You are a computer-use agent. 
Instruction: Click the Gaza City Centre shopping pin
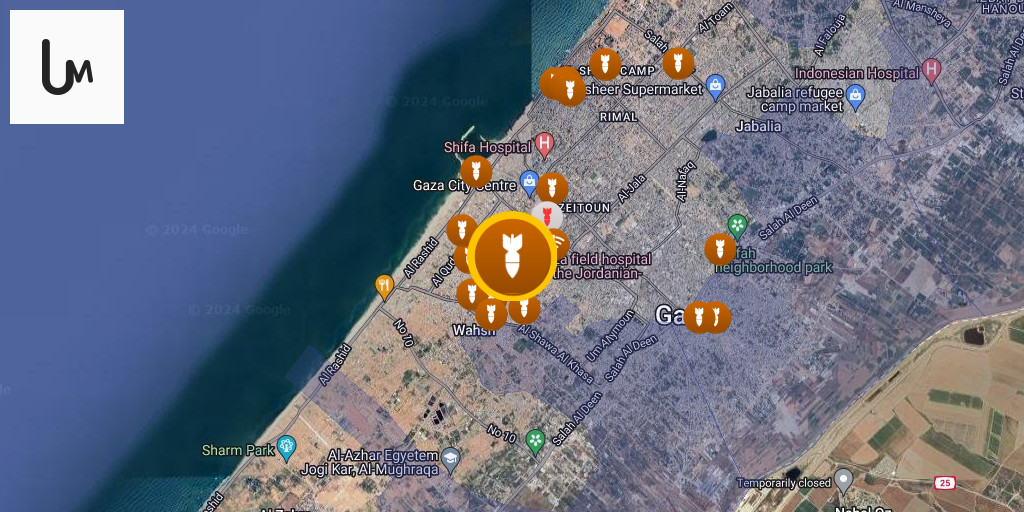(529, 184)
